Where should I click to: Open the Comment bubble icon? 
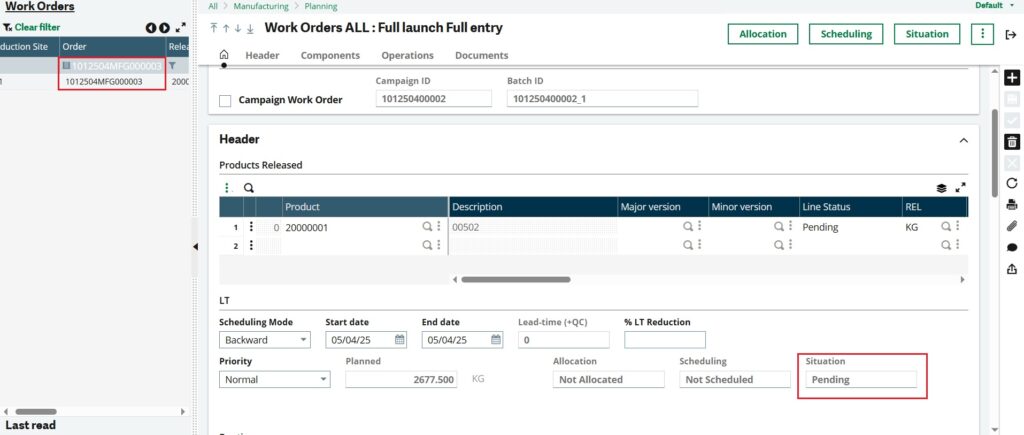1012,248
